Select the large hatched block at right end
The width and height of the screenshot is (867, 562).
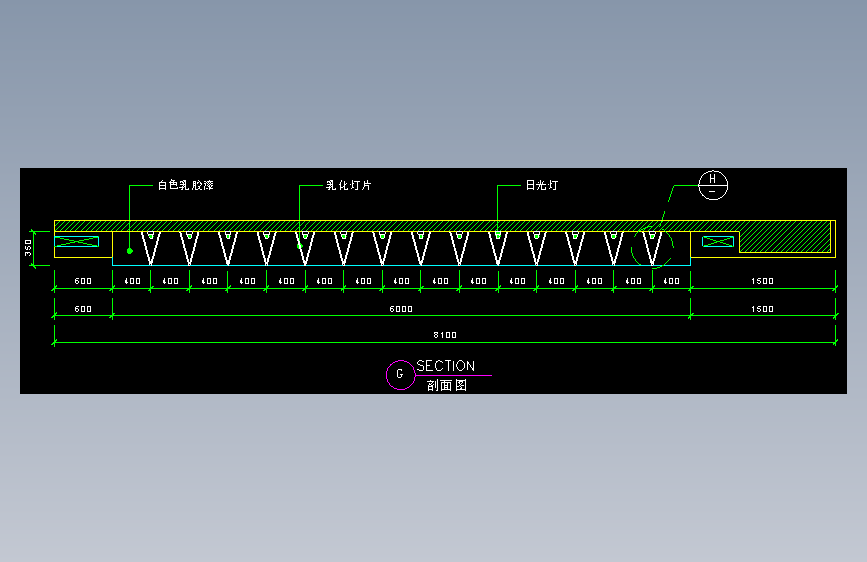[x=785, y=237]
